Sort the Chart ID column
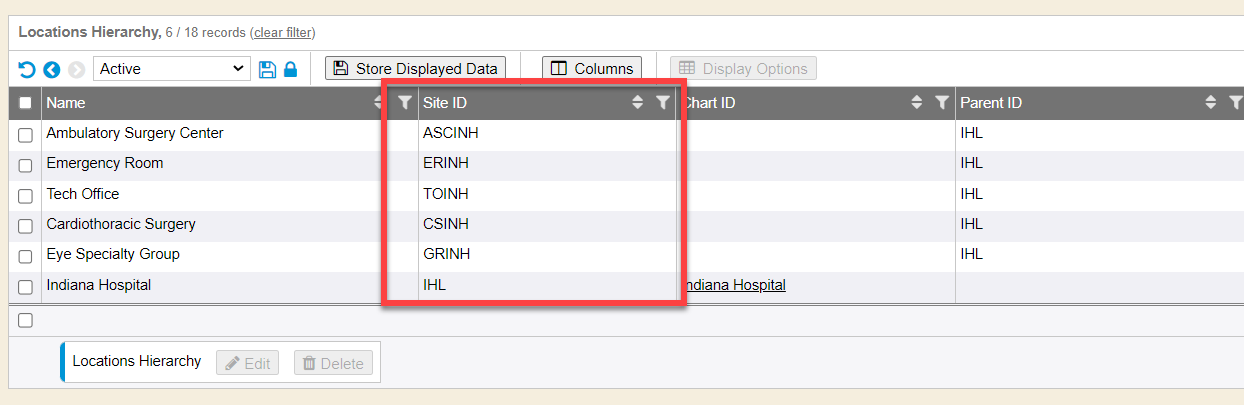Viewport: 1244px width, 405px height. coord(916,102)
